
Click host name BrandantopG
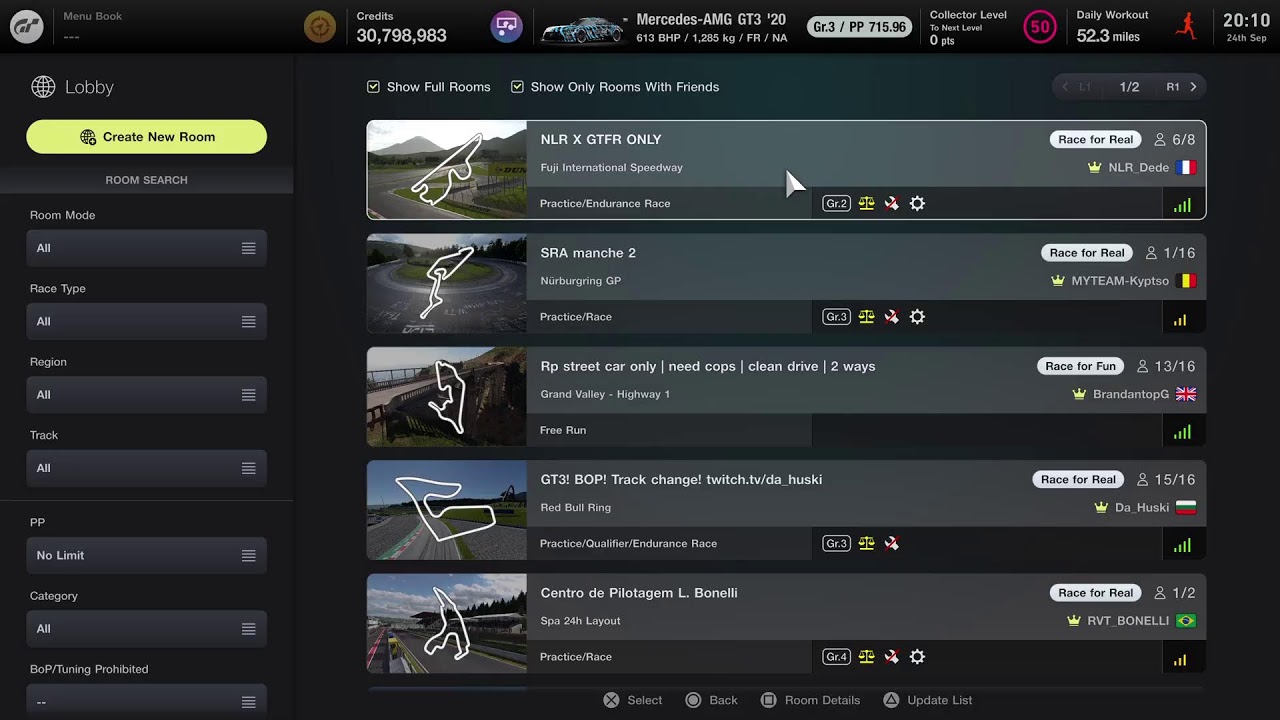[x=1131, y=394]
